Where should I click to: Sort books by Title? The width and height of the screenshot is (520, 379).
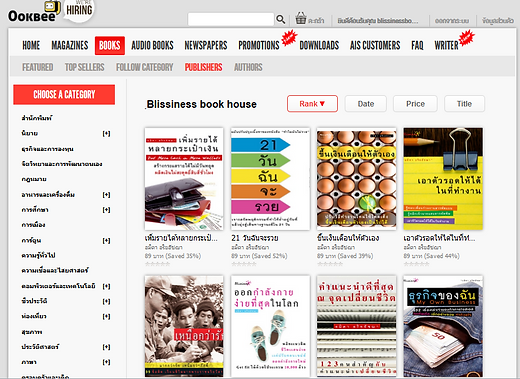click(464, 104)
